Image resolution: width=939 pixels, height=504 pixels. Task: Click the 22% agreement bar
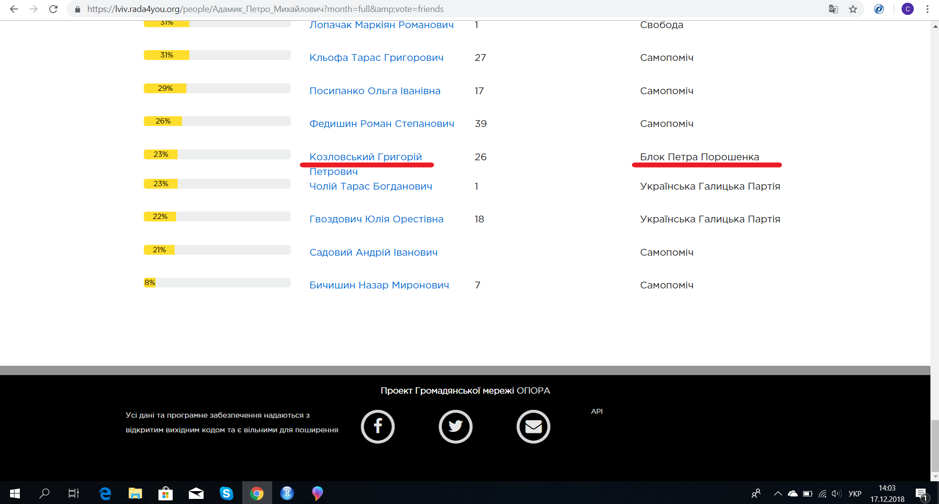[217, 217]
